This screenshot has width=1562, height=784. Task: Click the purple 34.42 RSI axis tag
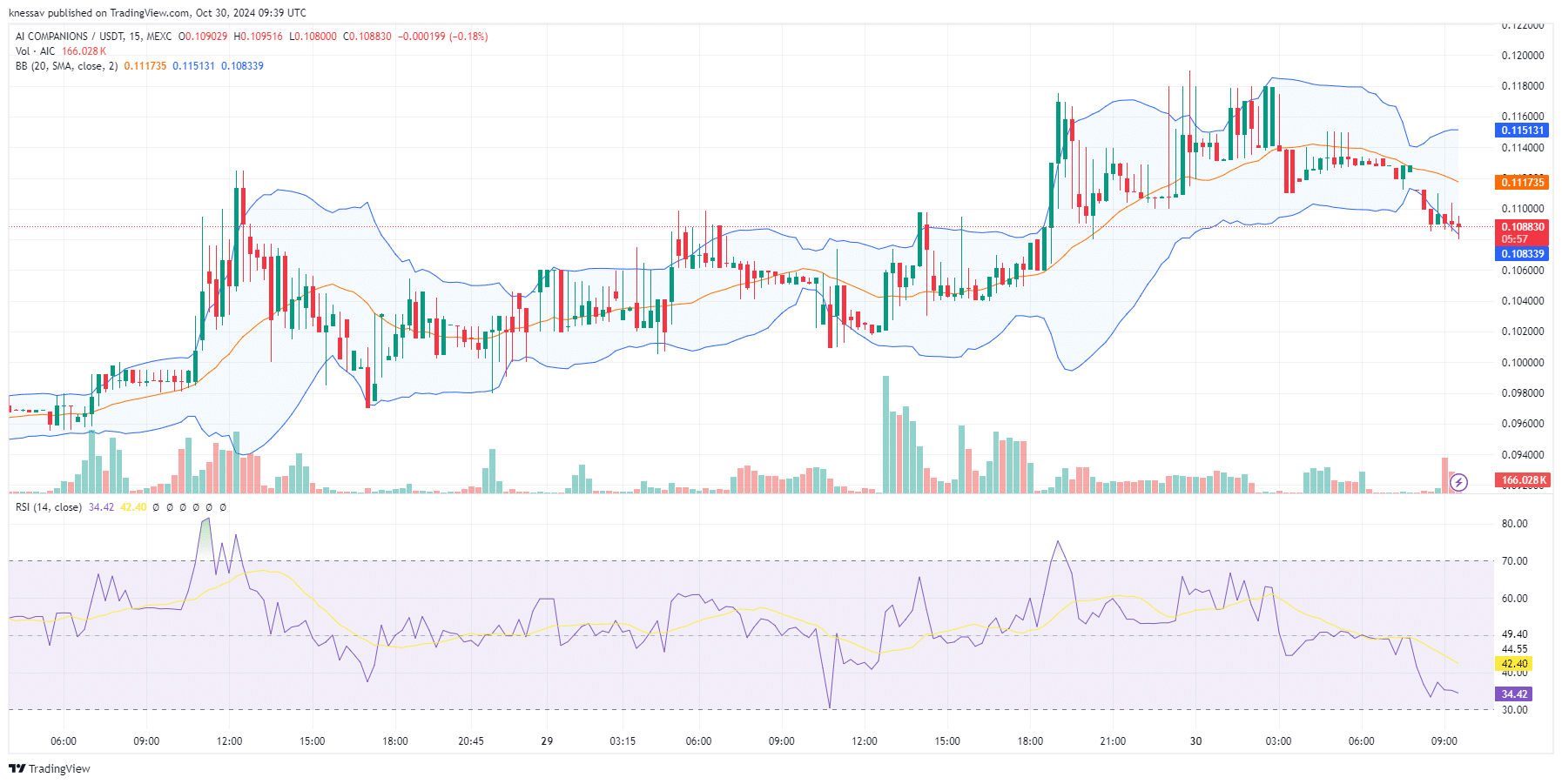coord(1514,694)
